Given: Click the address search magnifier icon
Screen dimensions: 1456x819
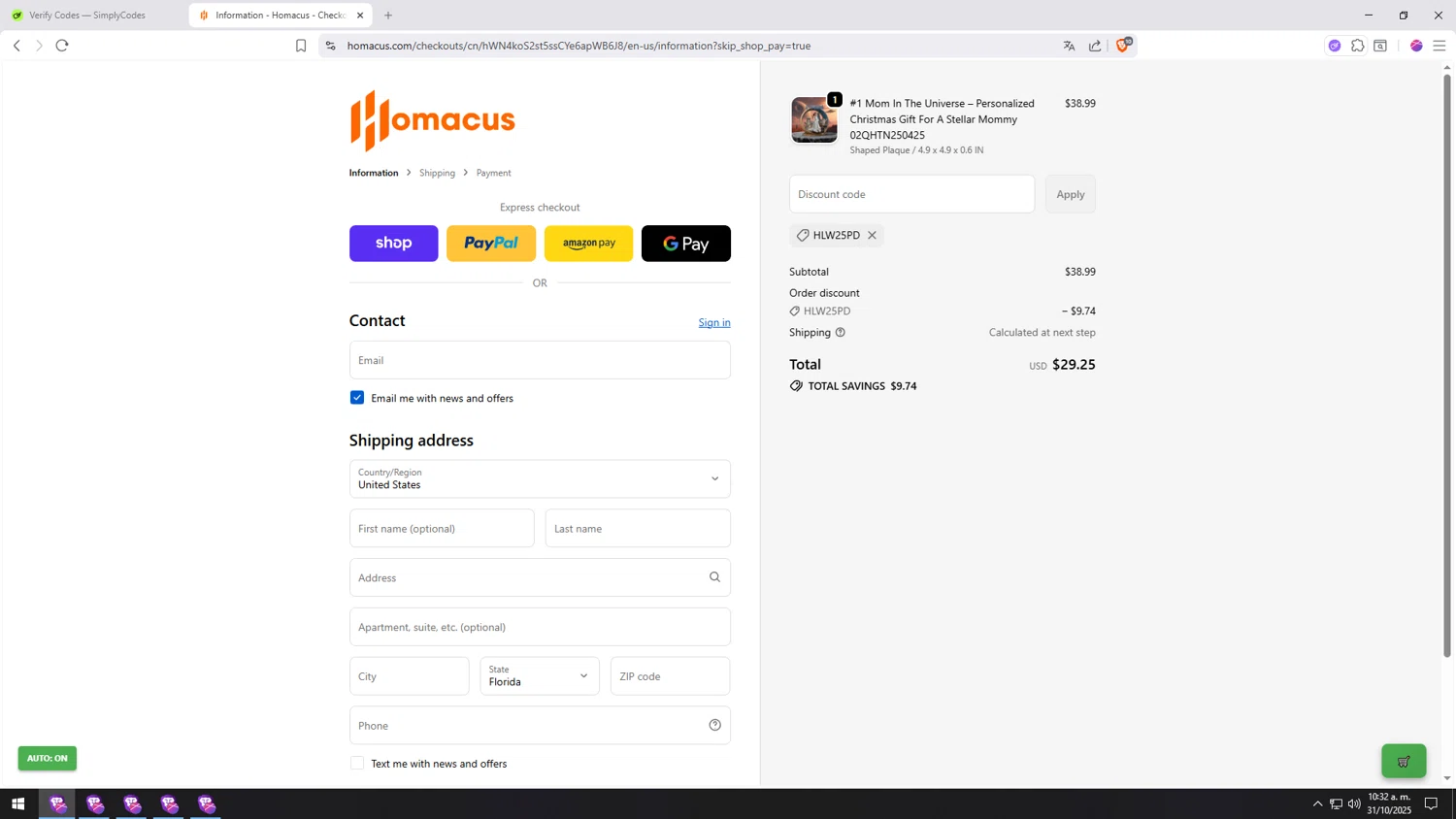Looking at the screenshot, I should [714, 577].
